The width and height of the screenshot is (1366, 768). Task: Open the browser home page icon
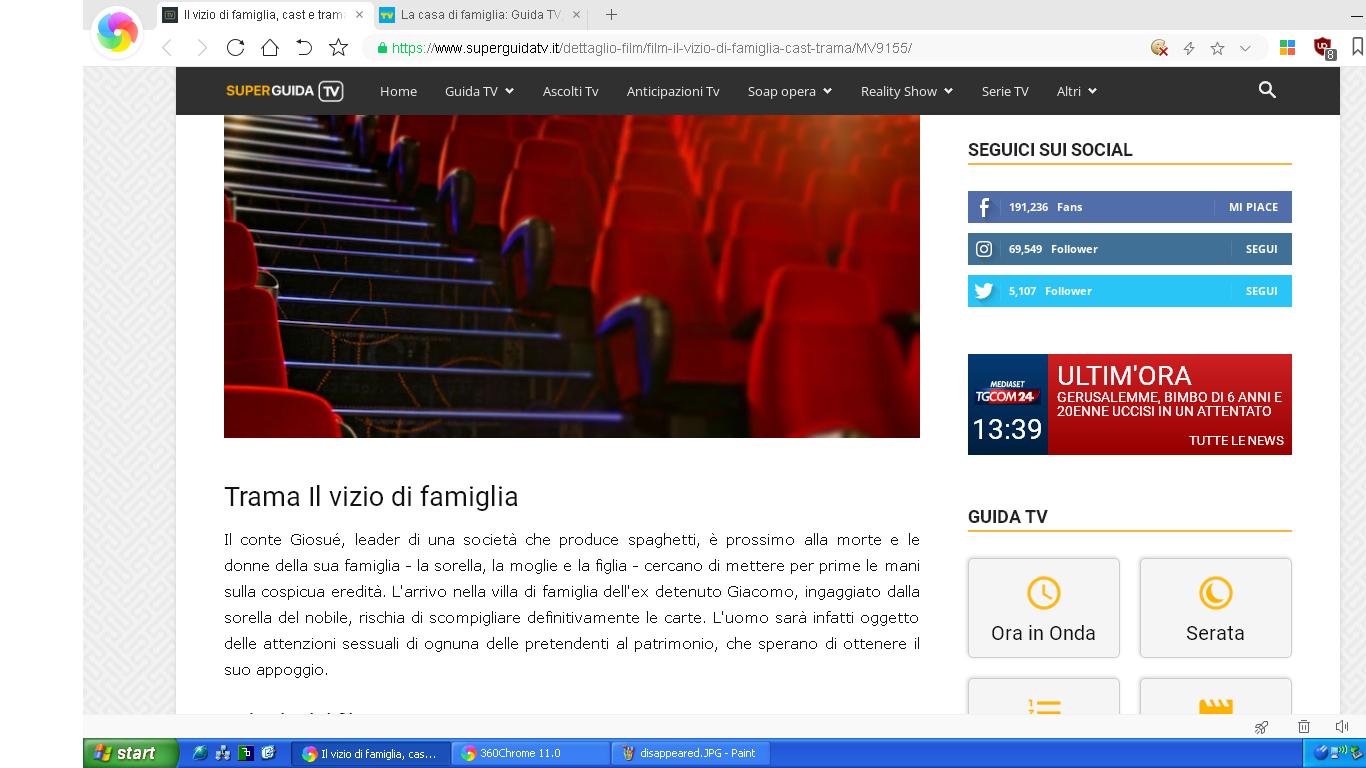coord(270,48)
